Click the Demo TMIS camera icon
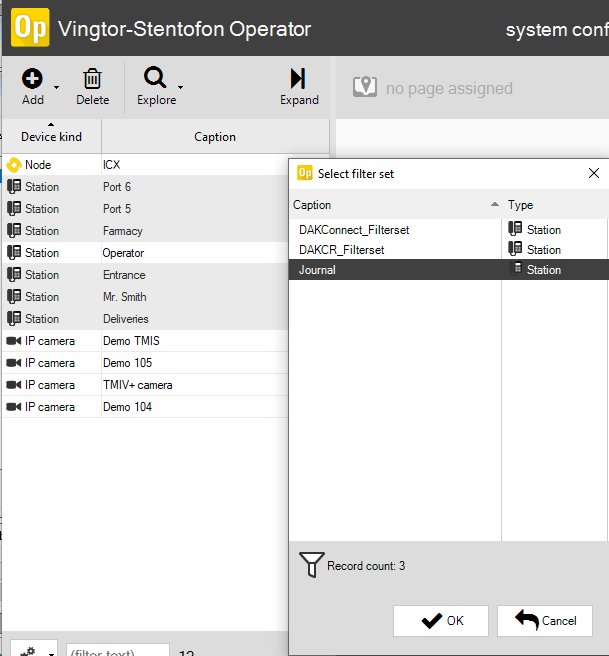Image resolution: width=609 pixels, height=656 pixels. click(14, 341)
